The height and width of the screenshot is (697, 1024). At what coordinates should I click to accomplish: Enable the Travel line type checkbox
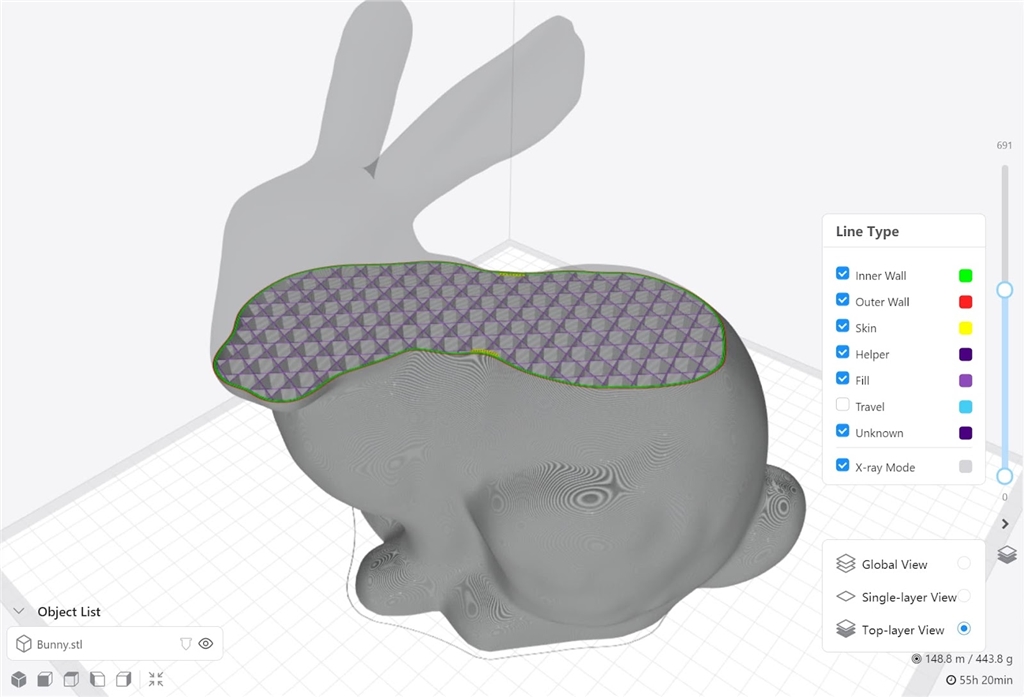[843, 406]
